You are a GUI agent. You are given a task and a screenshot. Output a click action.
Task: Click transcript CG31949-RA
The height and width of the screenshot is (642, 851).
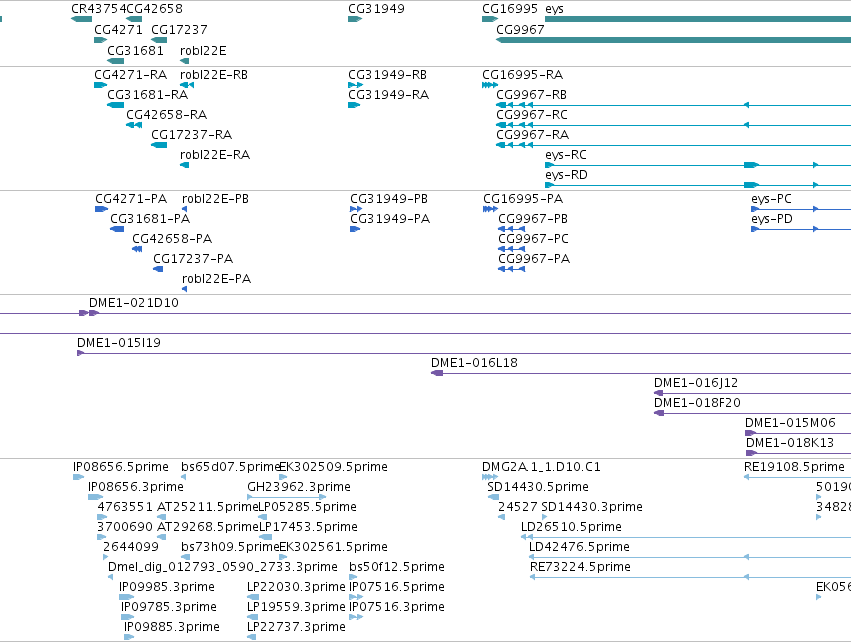click(x=389, y=94)
